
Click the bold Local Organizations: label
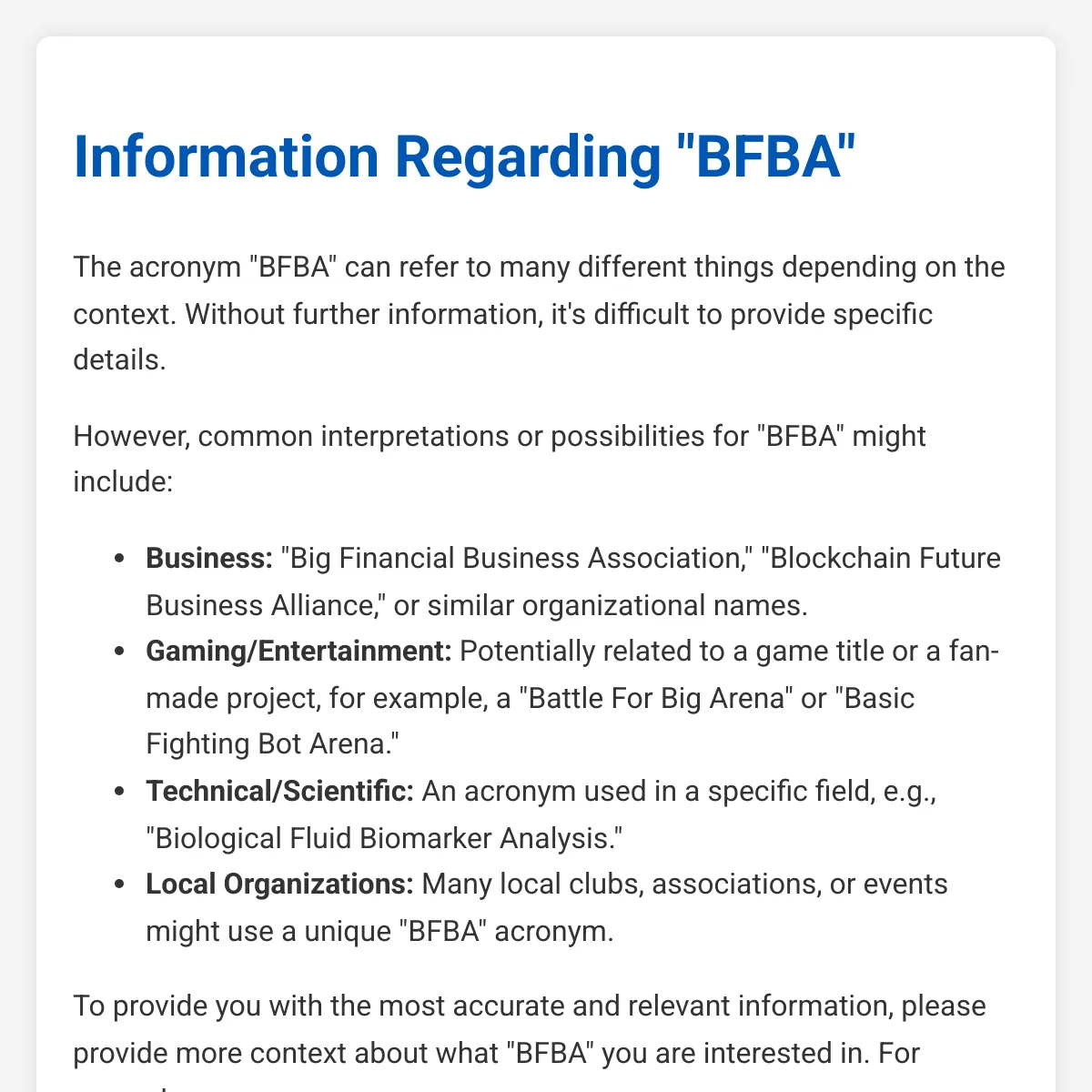(x=279, y=885)
